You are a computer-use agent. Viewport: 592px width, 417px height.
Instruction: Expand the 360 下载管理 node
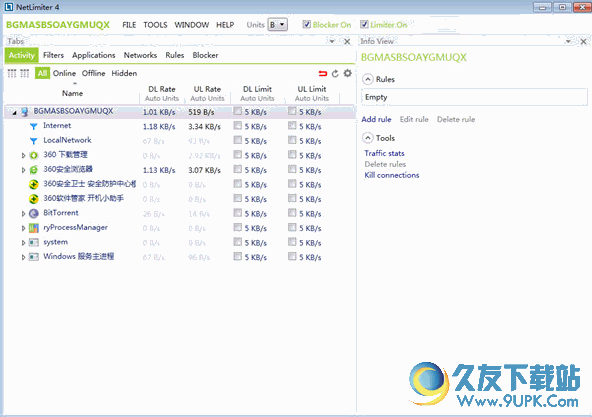[x=23, y=156]
